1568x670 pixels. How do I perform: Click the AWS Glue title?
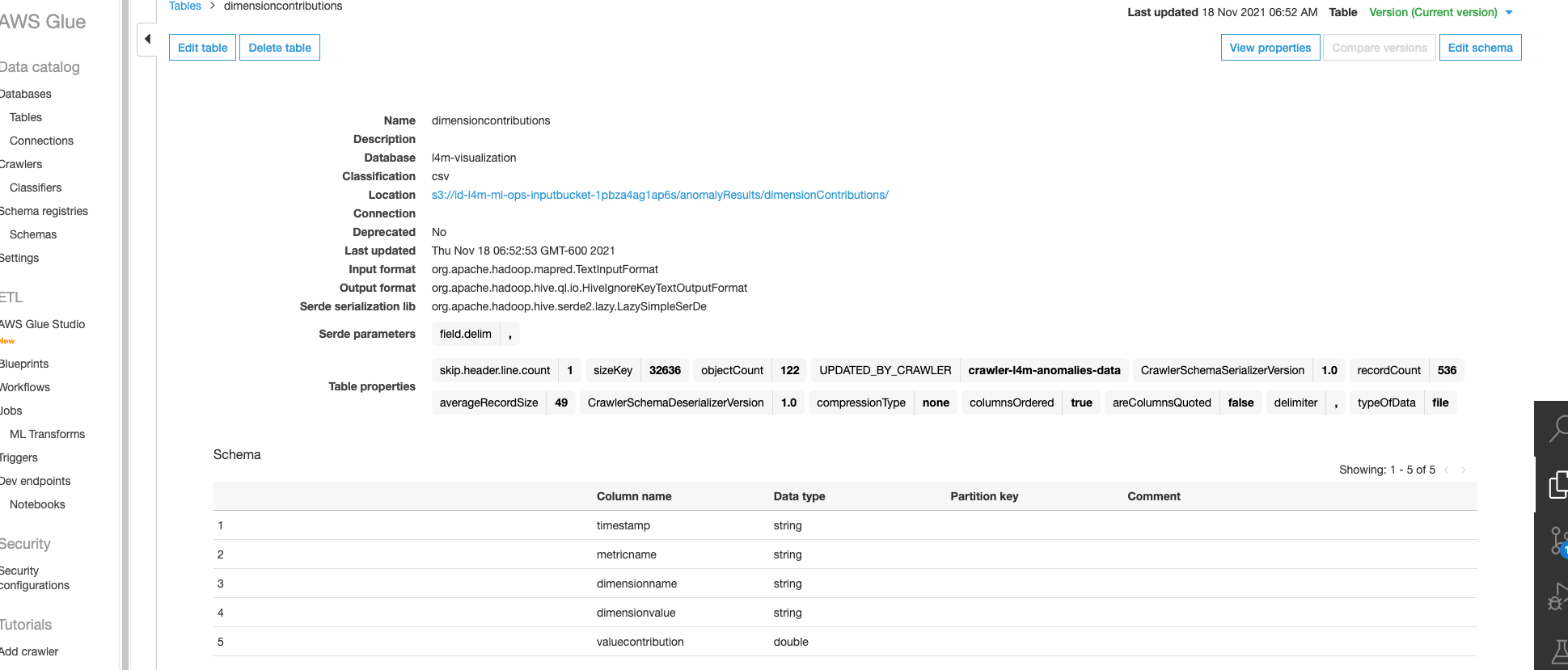pyautogui.click(x=43, y=22)
